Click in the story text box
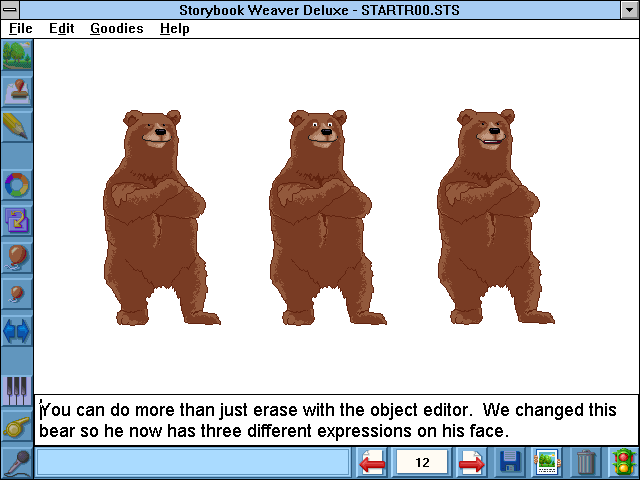640x480 pixels. 337,420
